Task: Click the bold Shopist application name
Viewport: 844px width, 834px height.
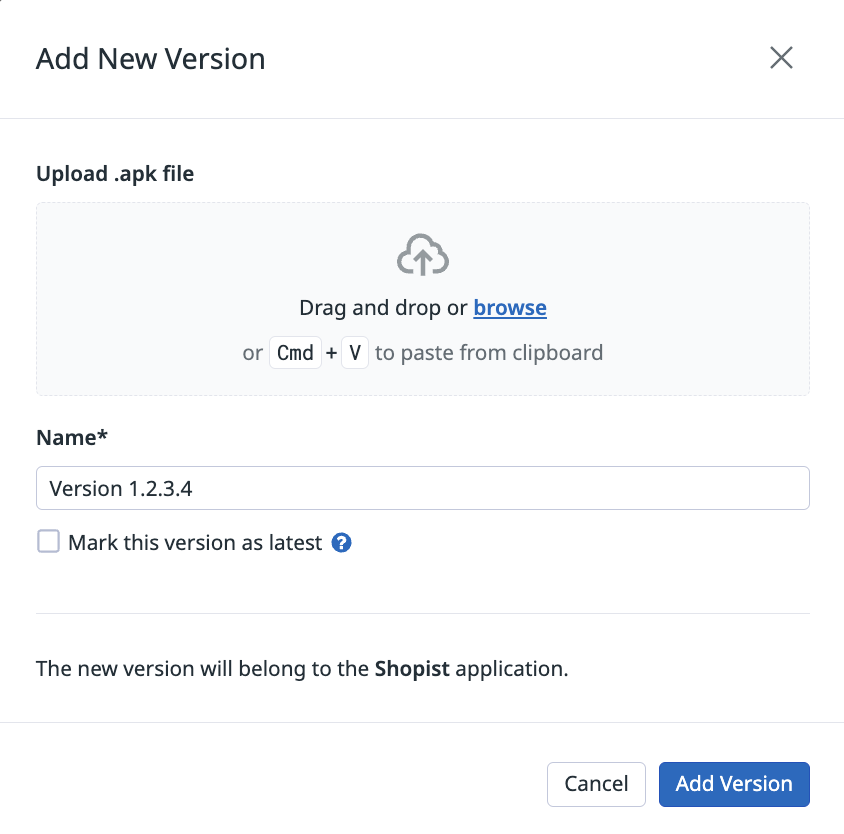Action: pyautogui.click(x=412, y=668)
